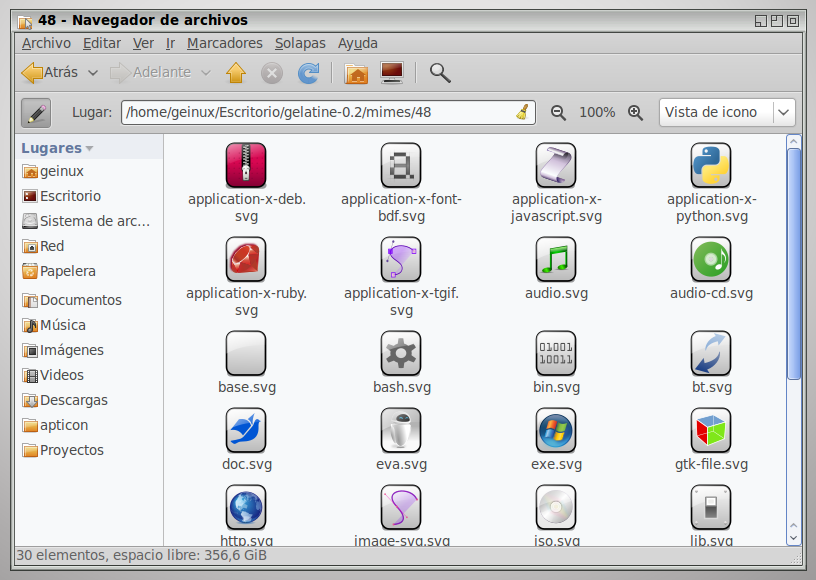Open the home folder toolbar icon
This screenshot has width=816, height=580.
[356, 73]
